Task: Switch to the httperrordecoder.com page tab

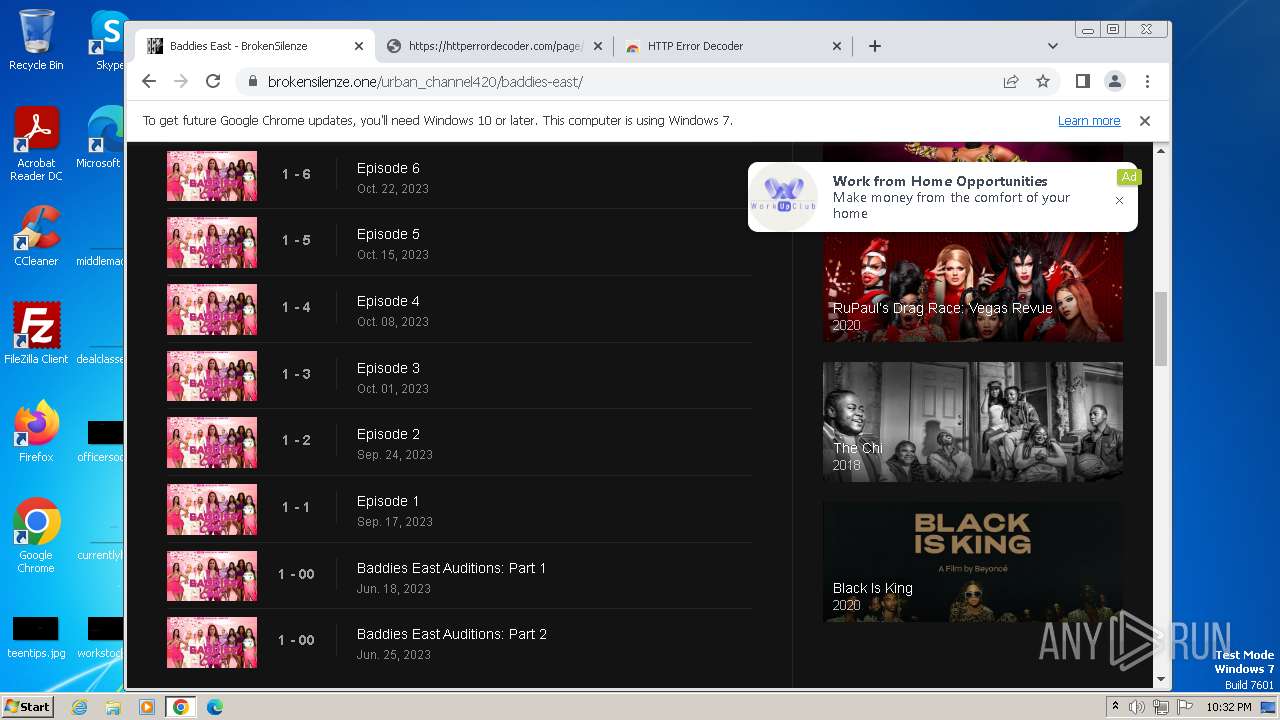Action: click(x=495, y=46)
